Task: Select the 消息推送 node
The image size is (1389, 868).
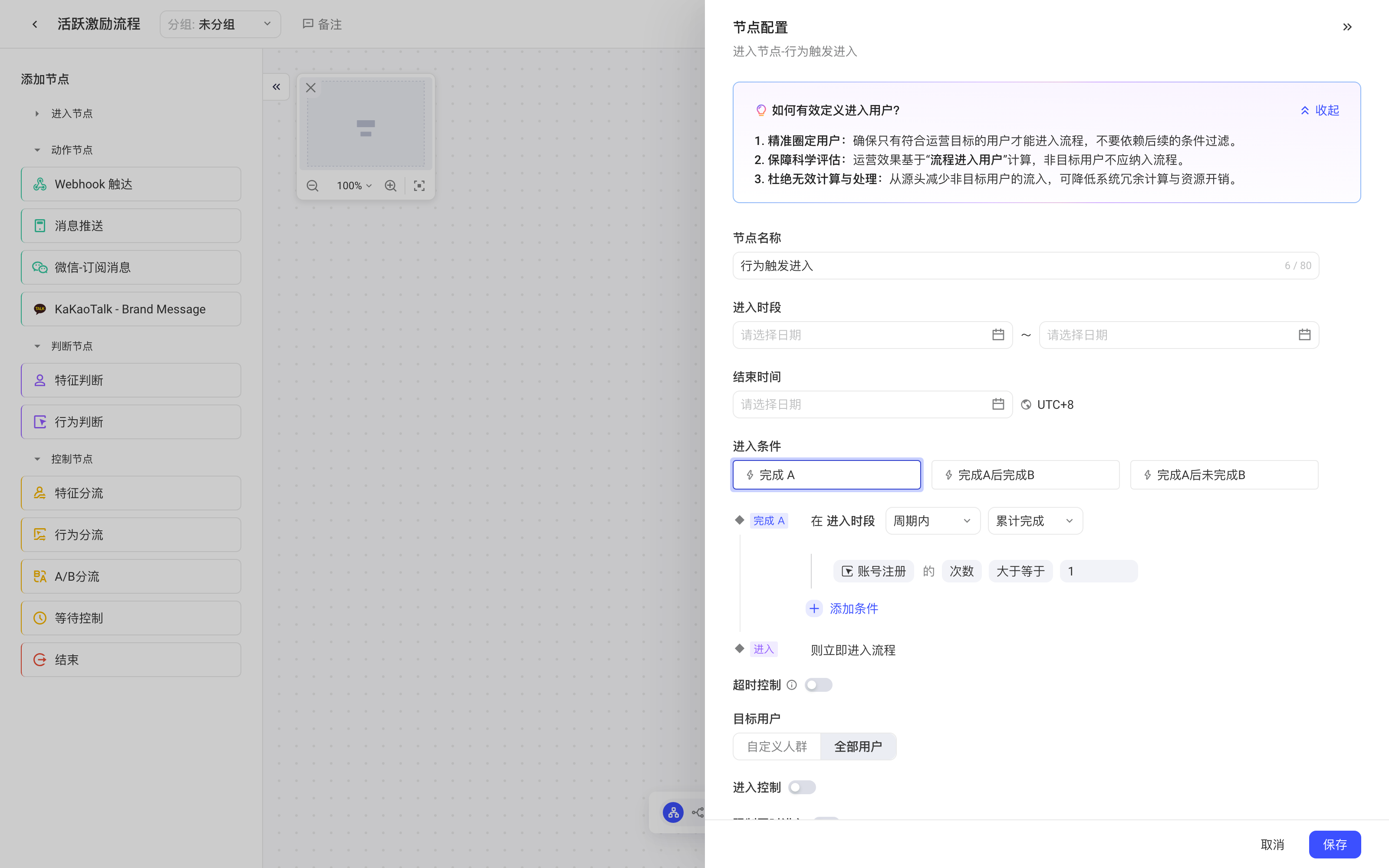Action: pyautogui.click(x=131, y=226)
